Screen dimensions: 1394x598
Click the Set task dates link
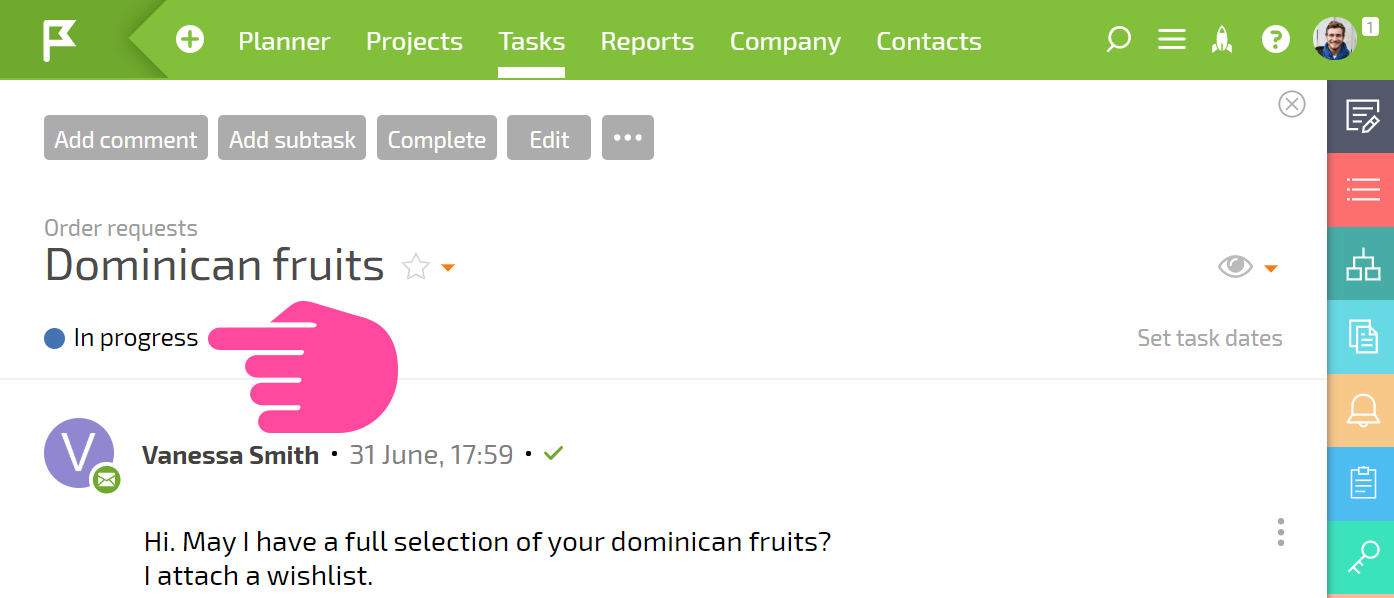[1210, 338]
